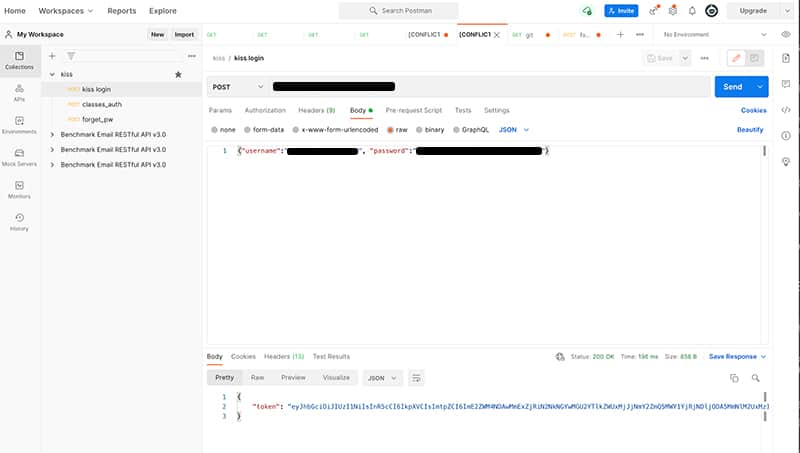Viewport: 800px width, 453px height.
Task: Click the star icon on kiss collection
Action: click(178, 74)
